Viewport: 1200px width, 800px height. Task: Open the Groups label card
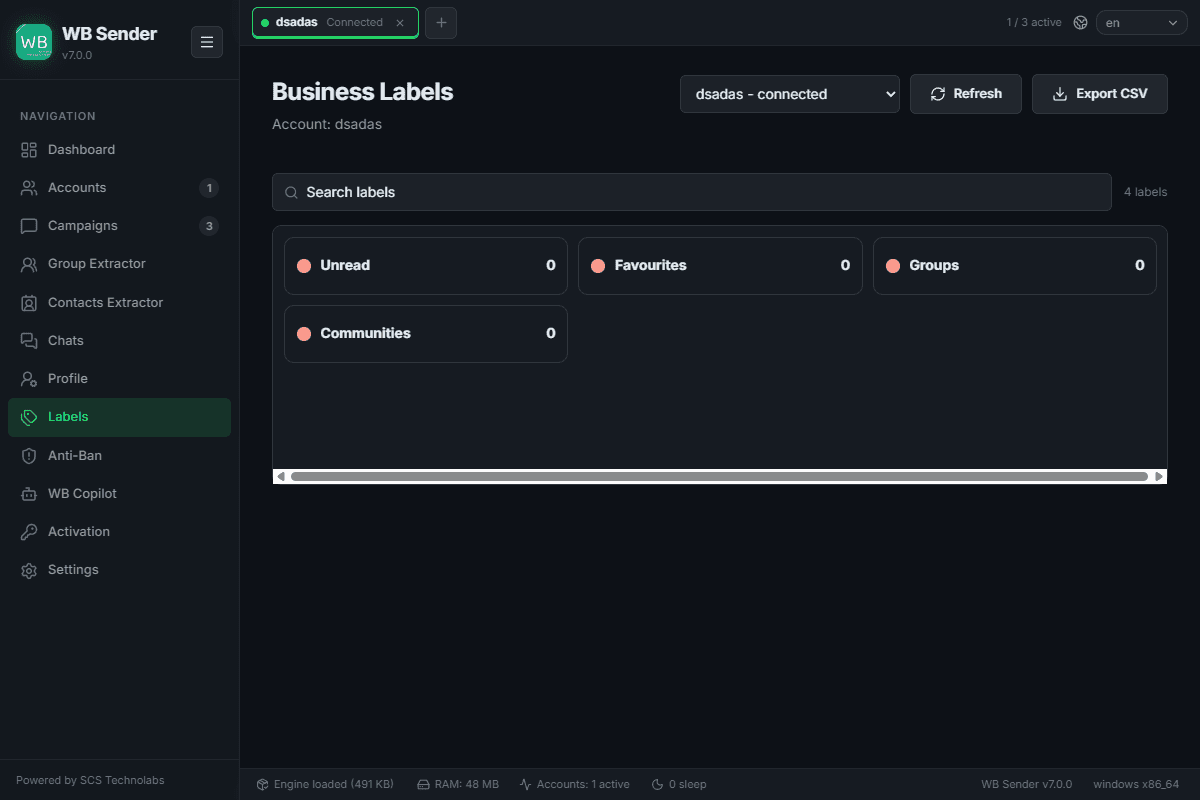click(x=1015, y=266)
